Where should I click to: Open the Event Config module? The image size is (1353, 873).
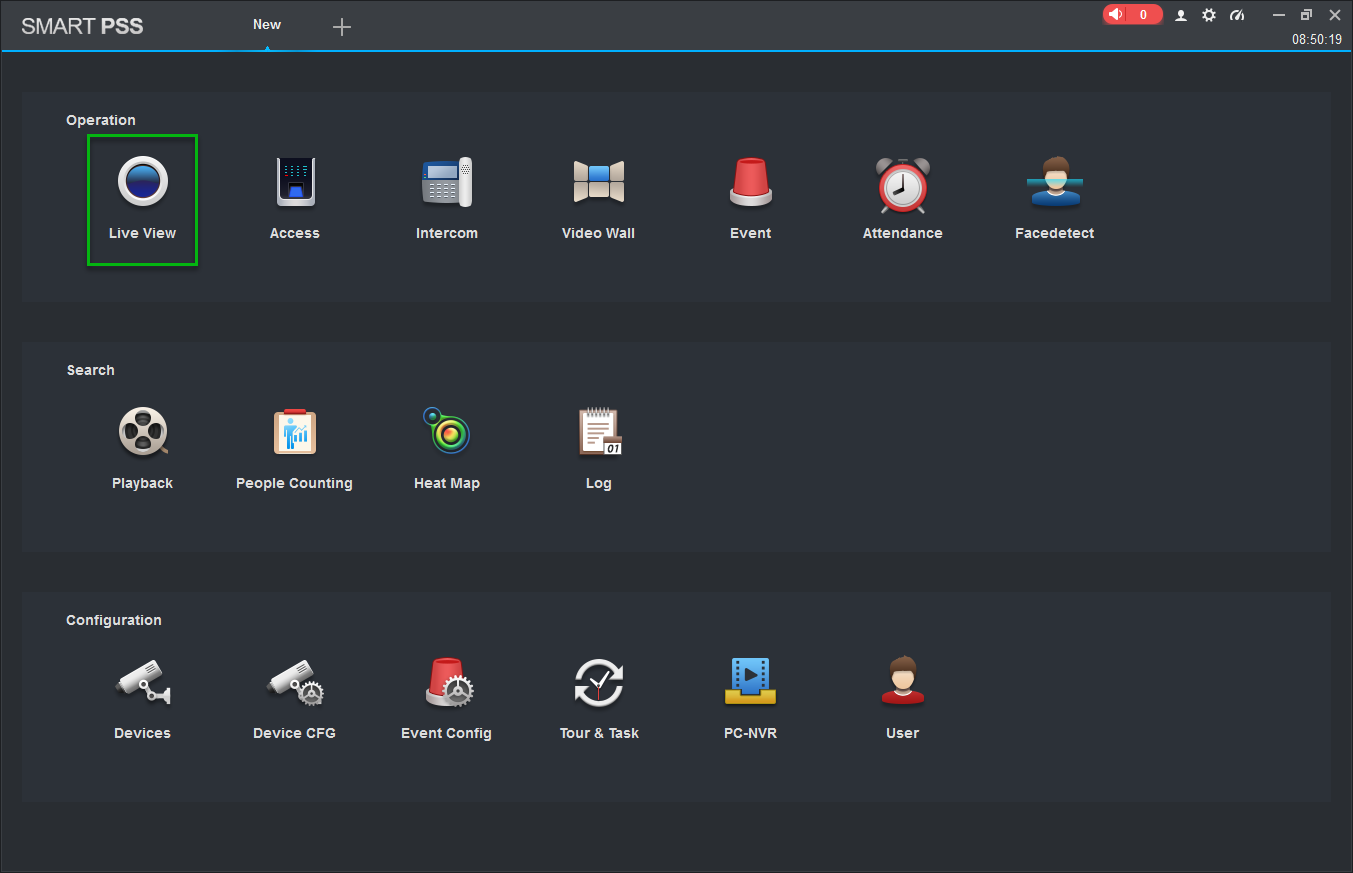coord(447,700)
